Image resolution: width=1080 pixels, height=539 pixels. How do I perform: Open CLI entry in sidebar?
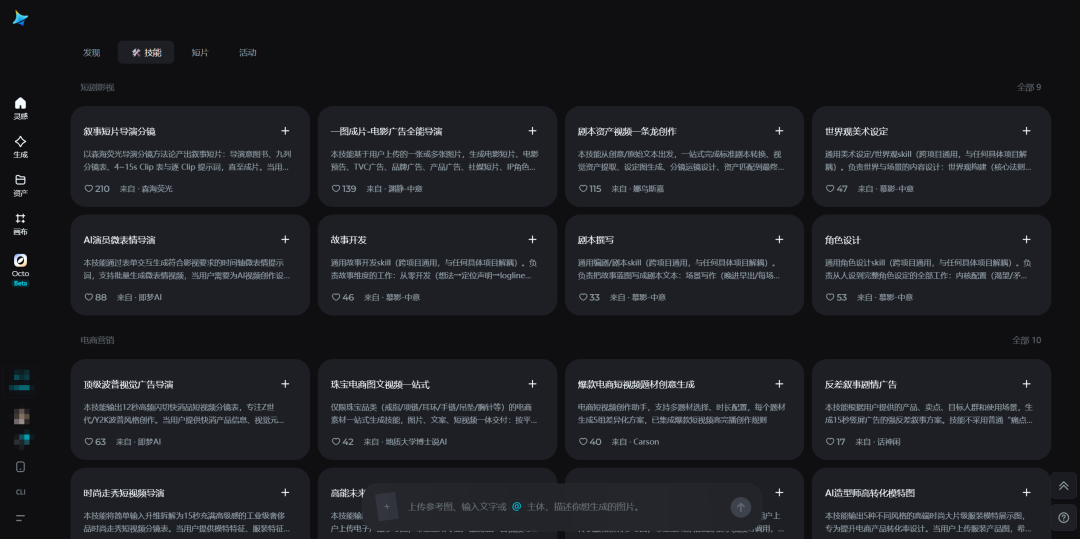pos(21,492)
